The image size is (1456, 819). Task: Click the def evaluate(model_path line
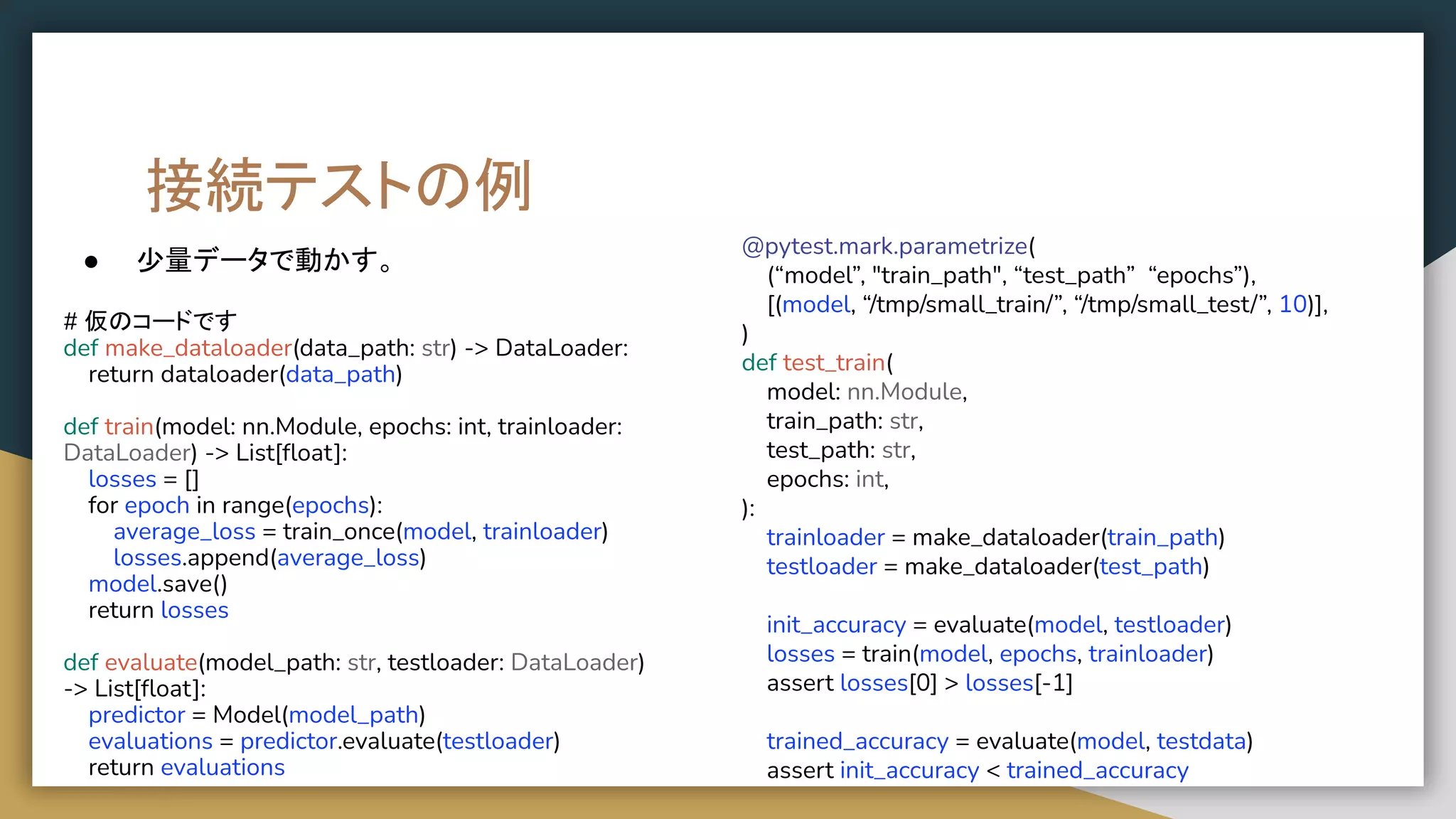[353, 663]
